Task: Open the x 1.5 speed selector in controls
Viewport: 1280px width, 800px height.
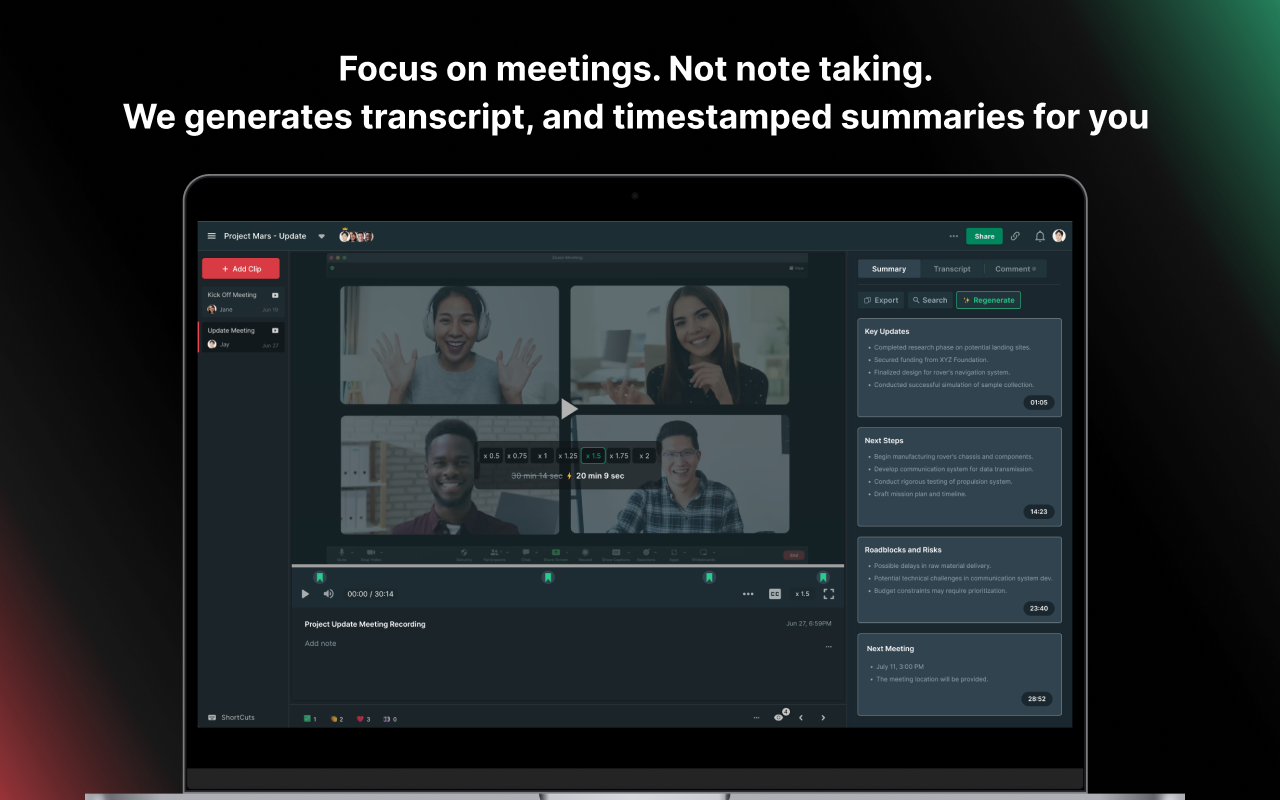Action: point(802,594)
